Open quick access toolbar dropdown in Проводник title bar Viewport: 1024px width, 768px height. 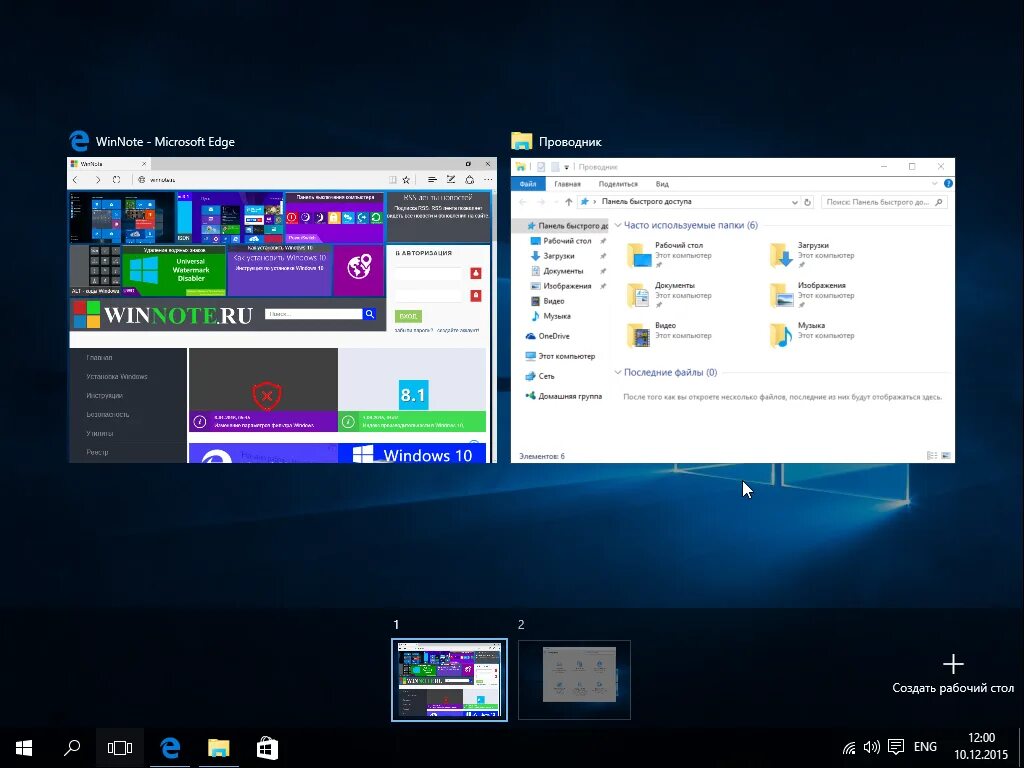tap(567, 167)
